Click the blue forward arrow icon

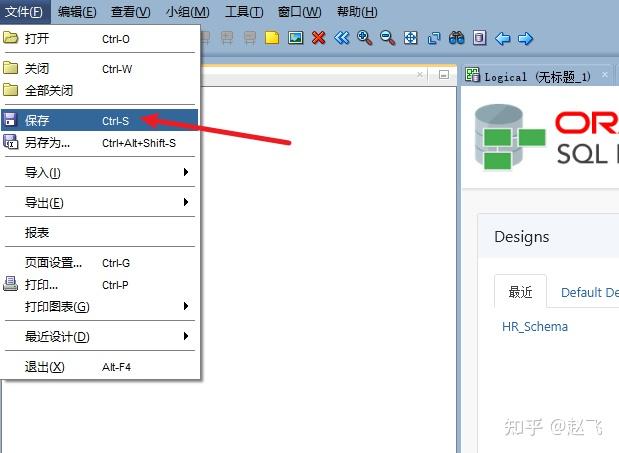click(x=525, y=39)
